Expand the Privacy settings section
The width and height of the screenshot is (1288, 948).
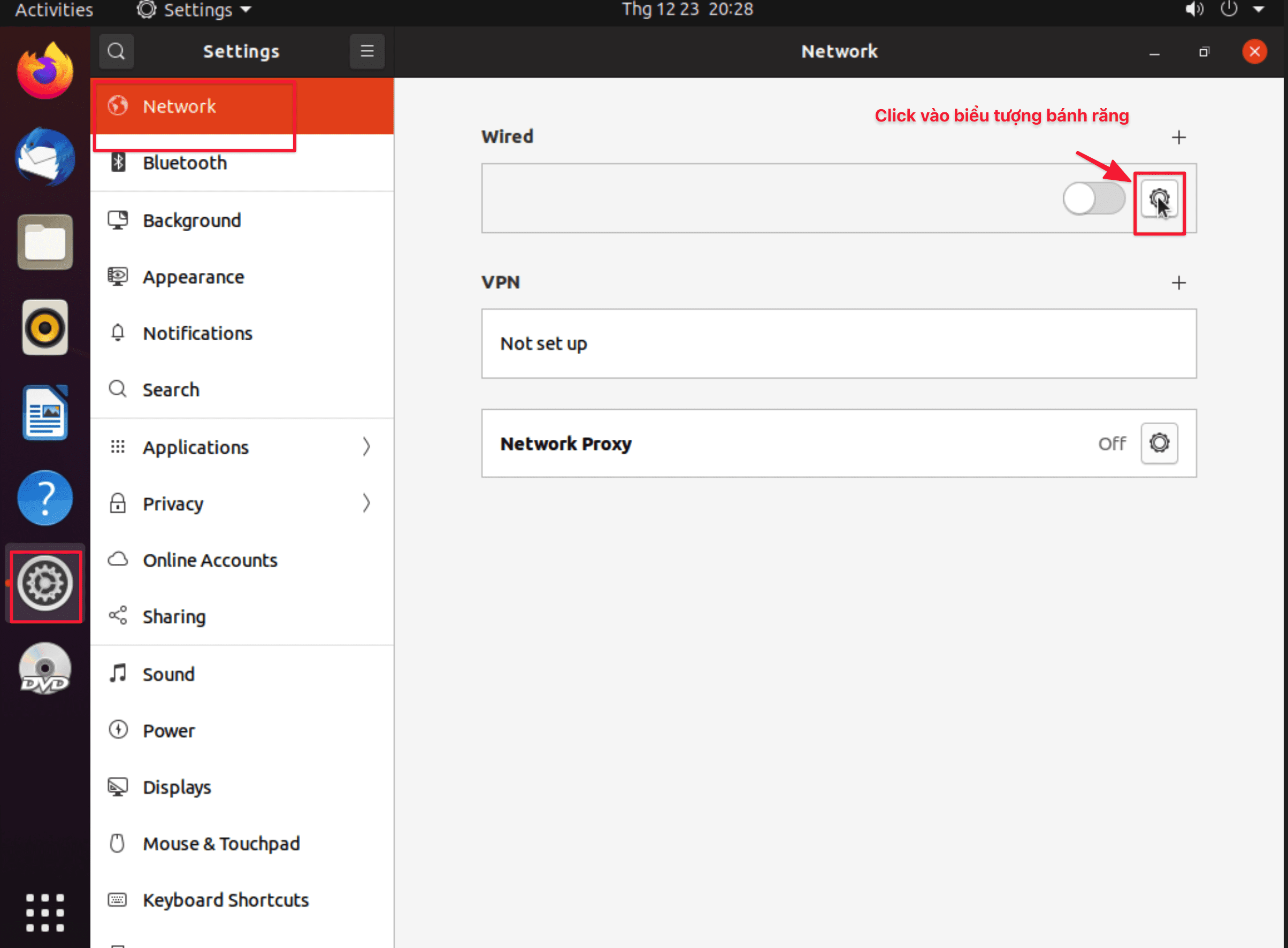(173, 503)
